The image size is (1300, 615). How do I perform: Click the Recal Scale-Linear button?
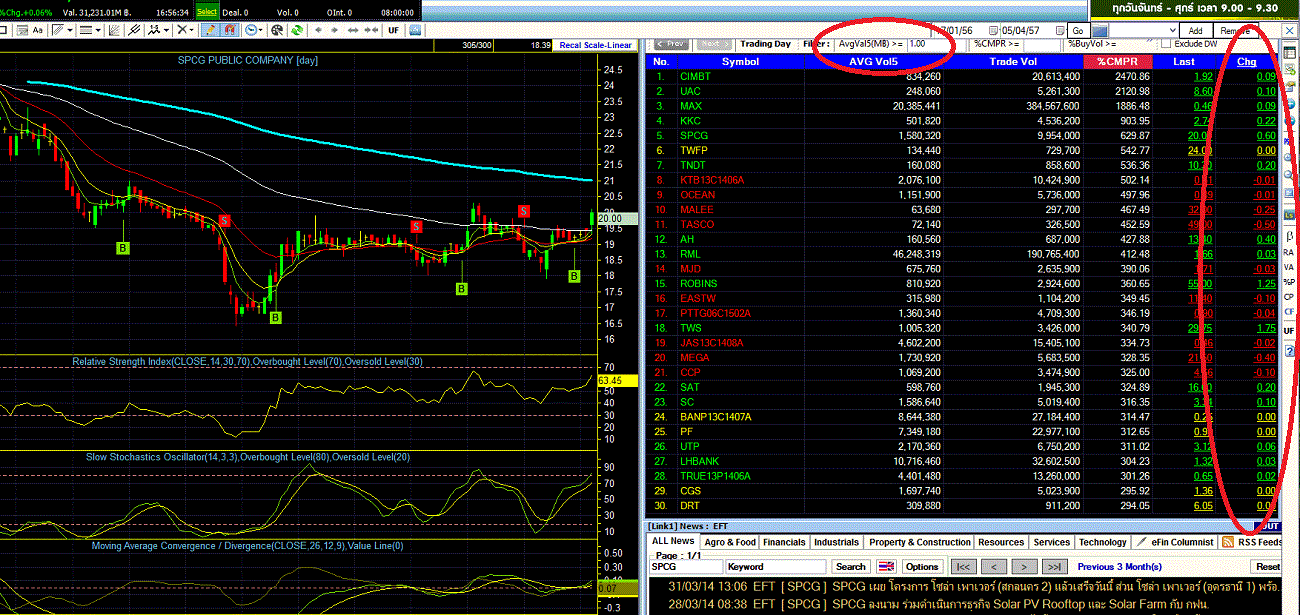595,45
